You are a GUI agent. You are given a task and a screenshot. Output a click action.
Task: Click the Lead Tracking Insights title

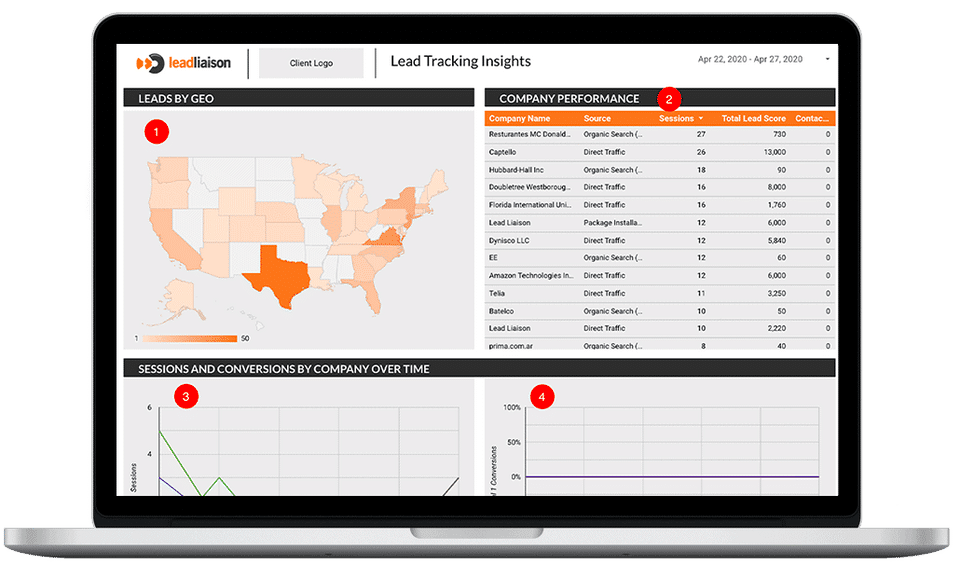tap(460, 61)
